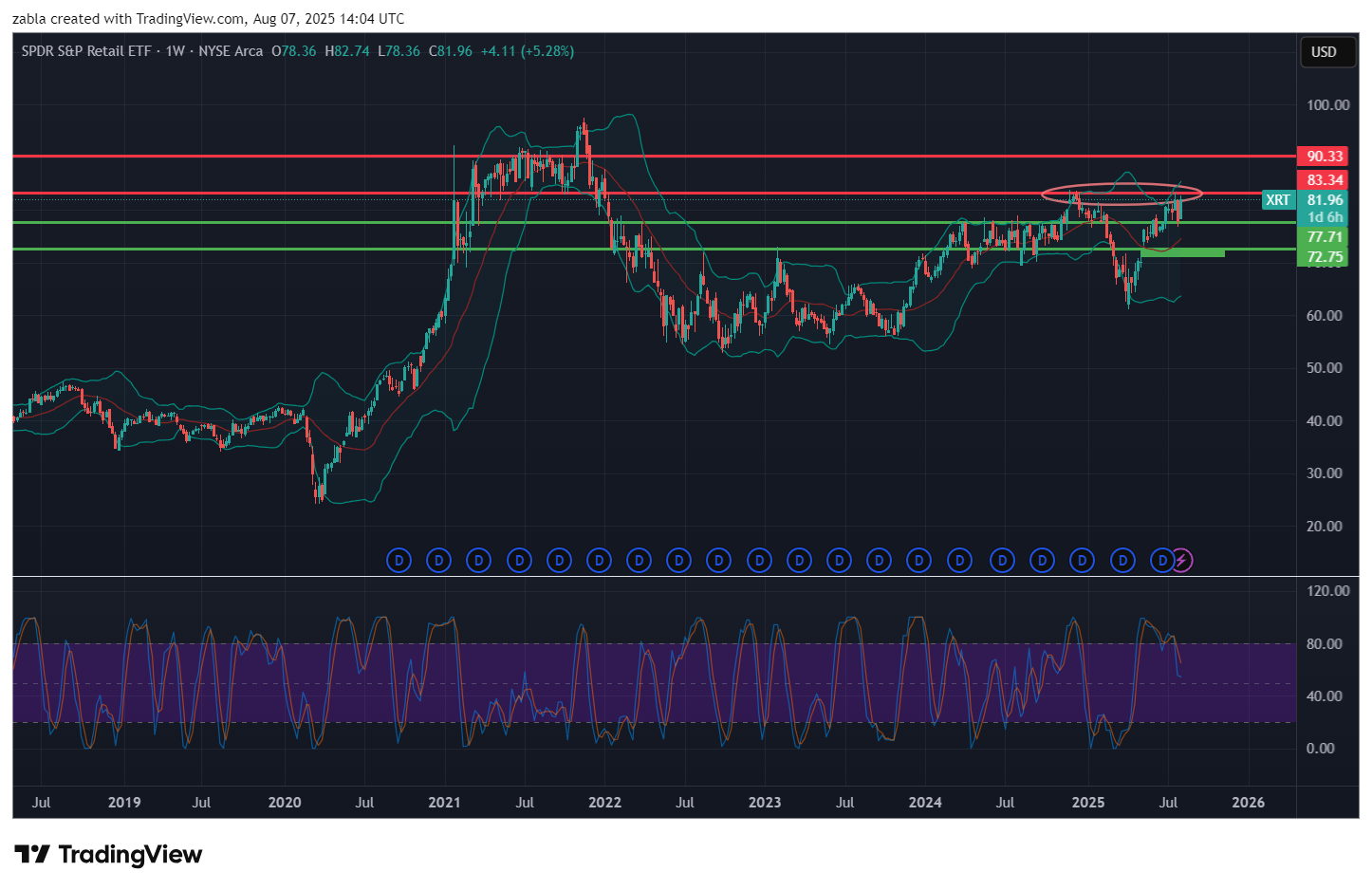Click the rightmost dividend D marker

[1162, 561]
